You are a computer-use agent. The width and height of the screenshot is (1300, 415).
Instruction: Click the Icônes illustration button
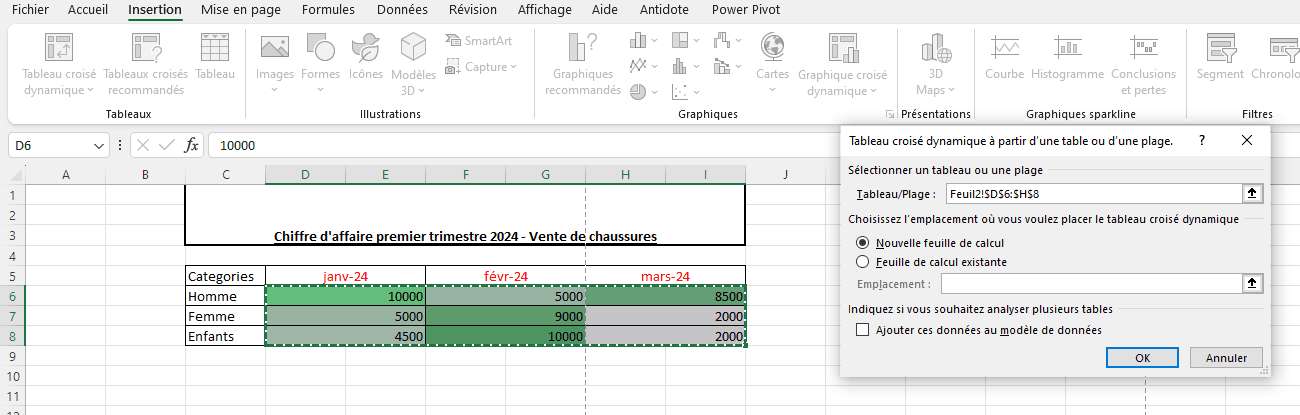click(366, 47)
